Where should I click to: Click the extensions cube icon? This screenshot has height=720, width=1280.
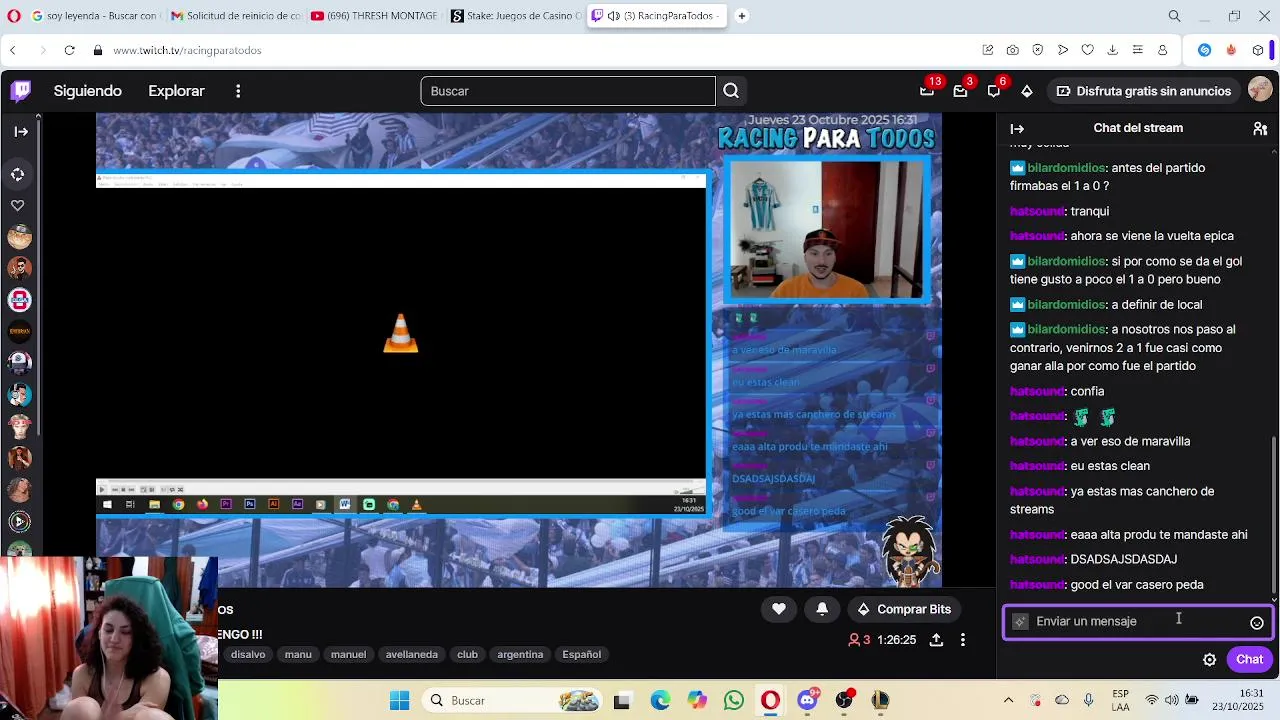point(1258,50)
